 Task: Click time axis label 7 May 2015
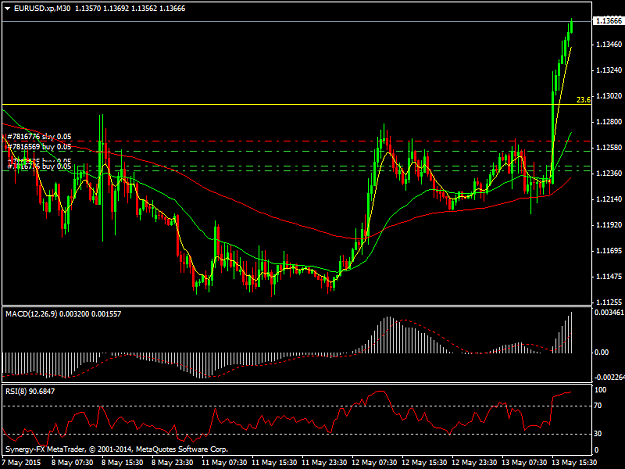click(x=22, y=462)
